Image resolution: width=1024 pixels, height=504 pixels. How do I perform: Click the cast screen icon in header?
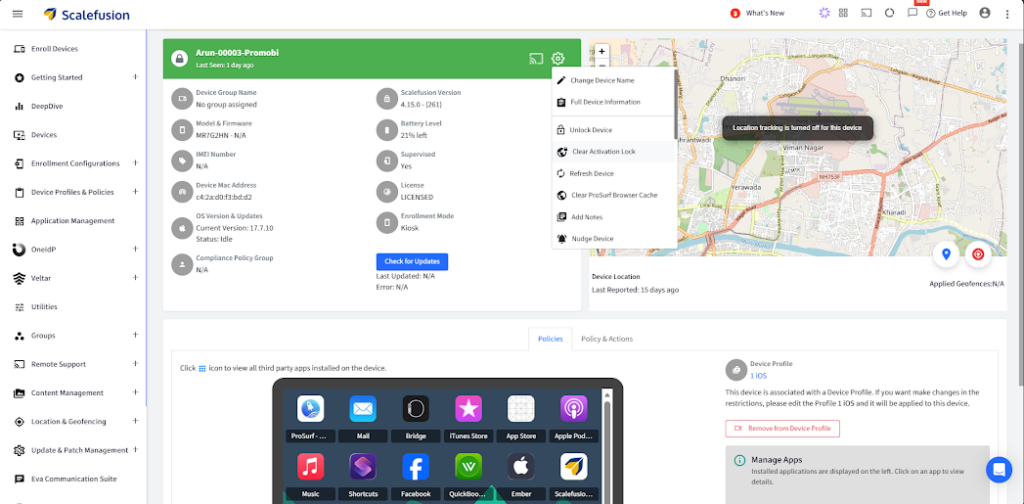click(x=866, y=13)
